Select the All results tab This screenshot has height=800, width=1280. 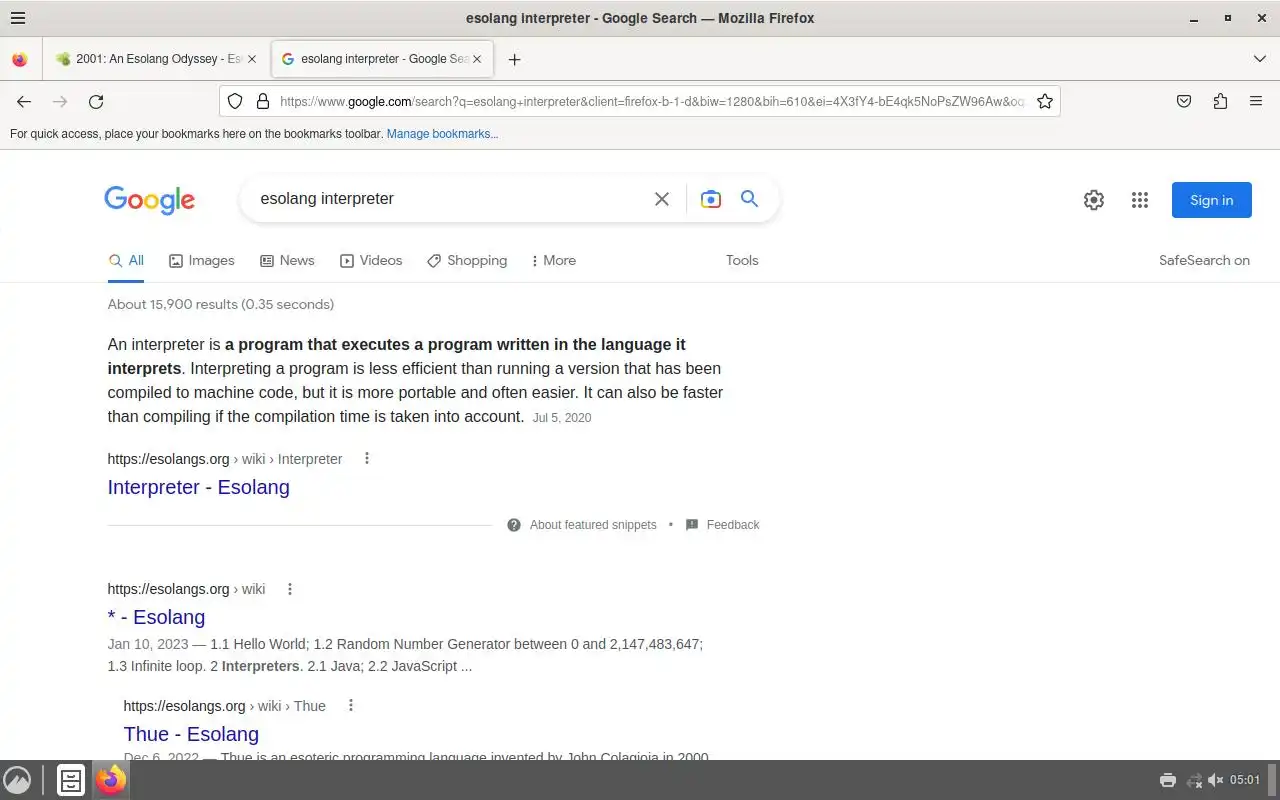click(127, 260)
